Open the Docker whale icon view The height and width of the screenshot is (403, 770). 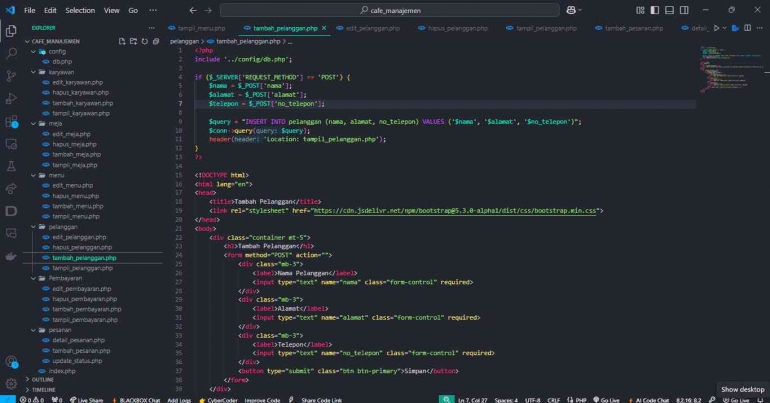point(11,256)
